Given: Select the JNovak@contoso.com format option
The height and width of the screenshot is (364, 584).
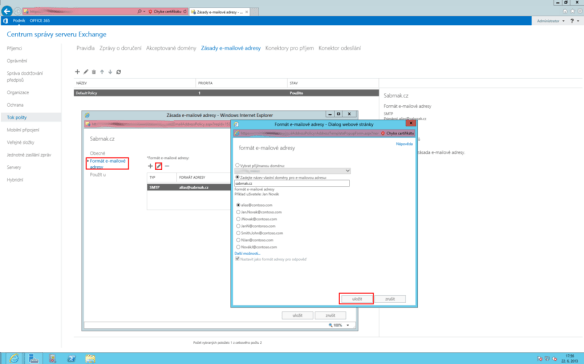Looking at the screenshot, I should point(238,219).
